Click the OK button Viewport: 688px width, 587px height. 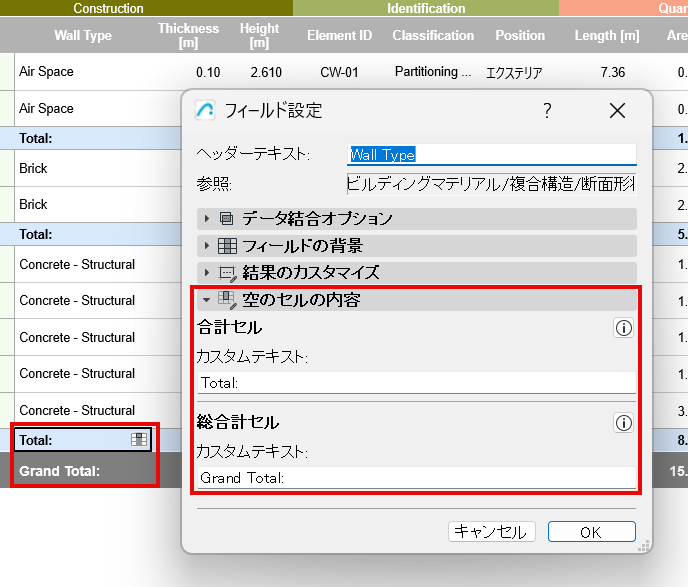tap(591, 532)
